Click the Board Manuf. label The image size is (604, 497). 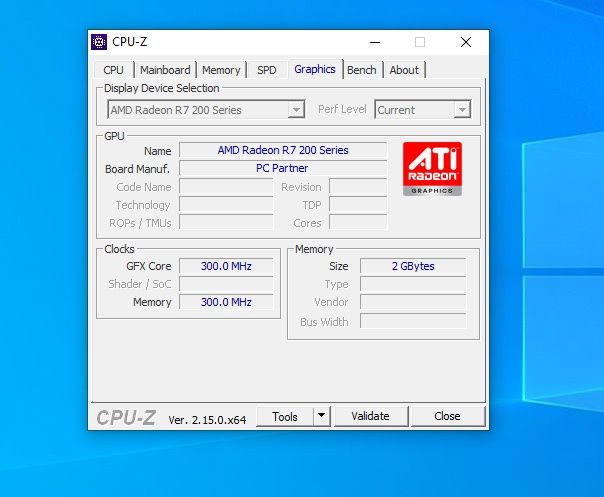click(x=138, y=169)
